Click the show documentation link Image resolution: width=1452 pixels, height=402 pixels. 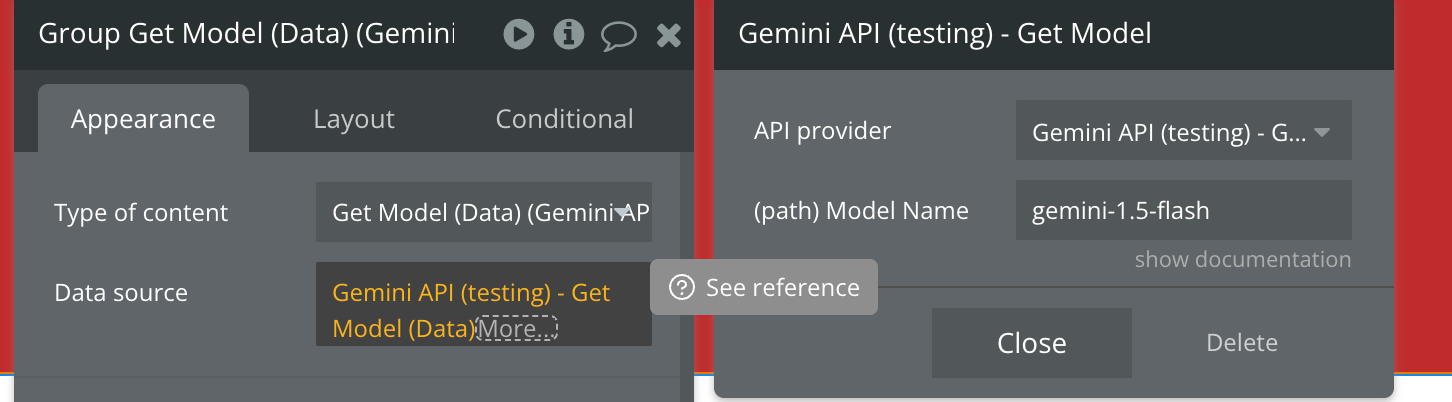(x=1242, y=260)
